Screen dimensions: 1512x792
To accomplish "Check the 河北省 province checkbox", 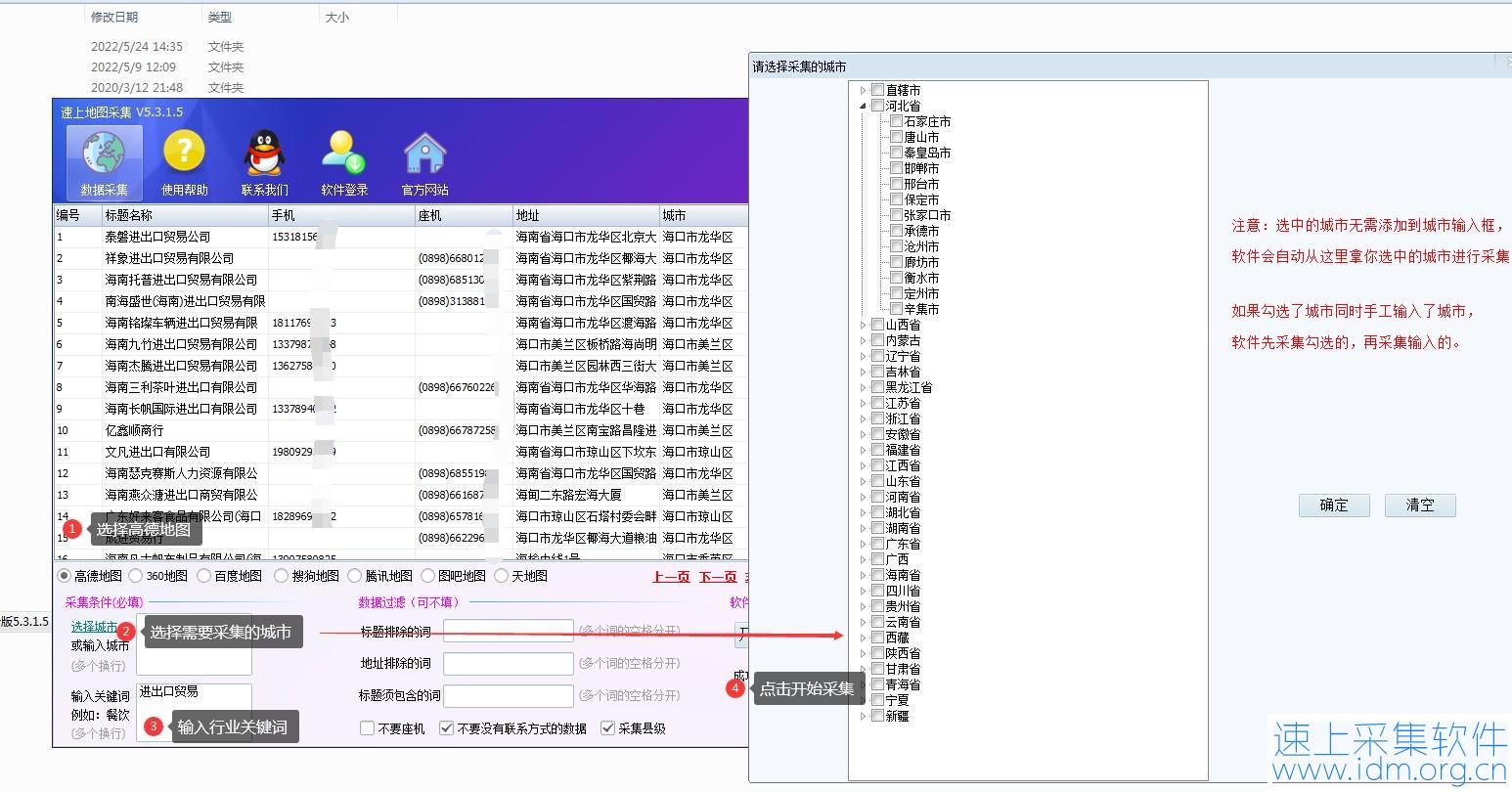I will 877,106.
